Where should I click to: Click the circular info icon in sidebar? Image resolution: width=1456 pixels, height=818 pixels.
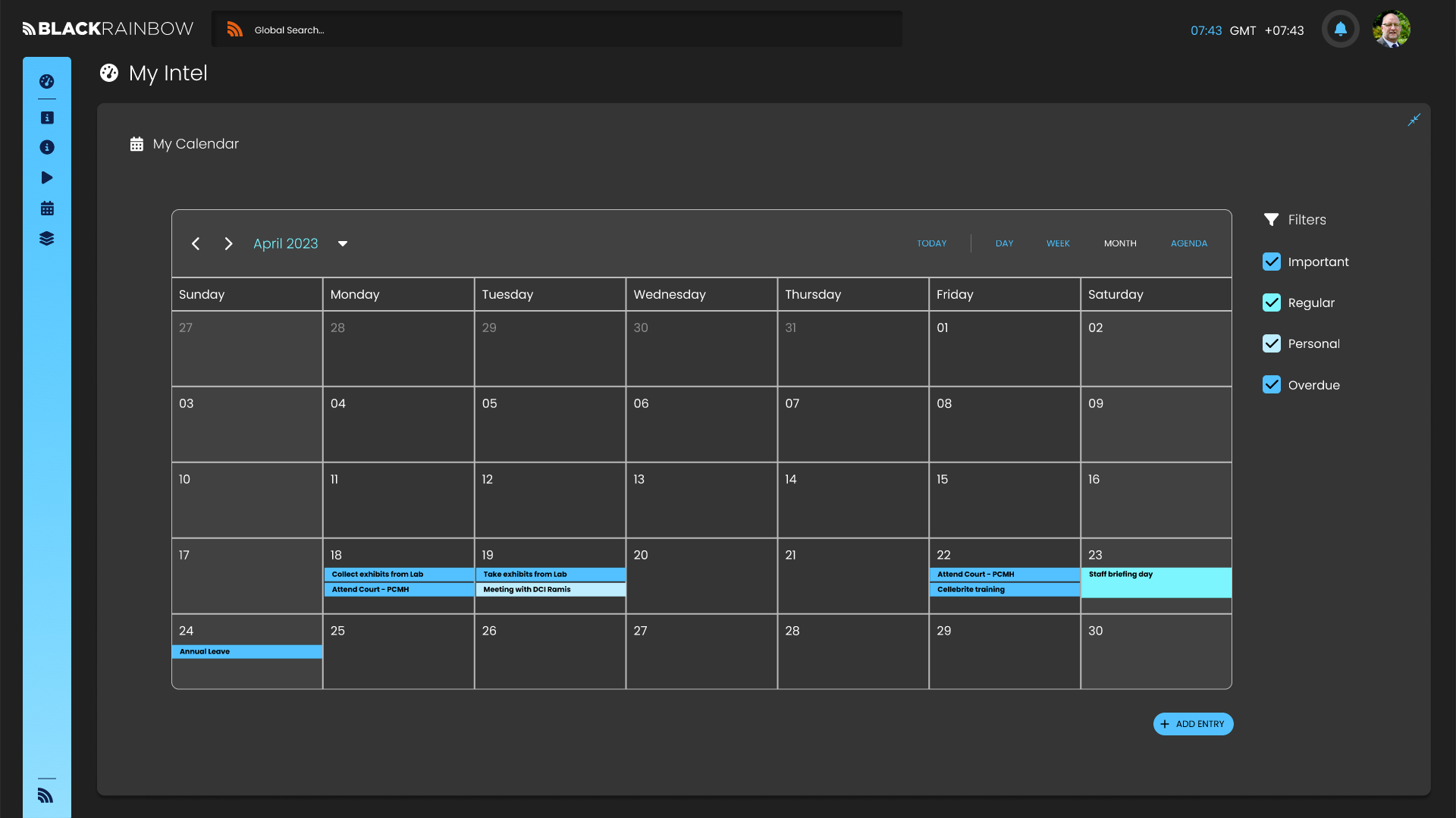47,147
